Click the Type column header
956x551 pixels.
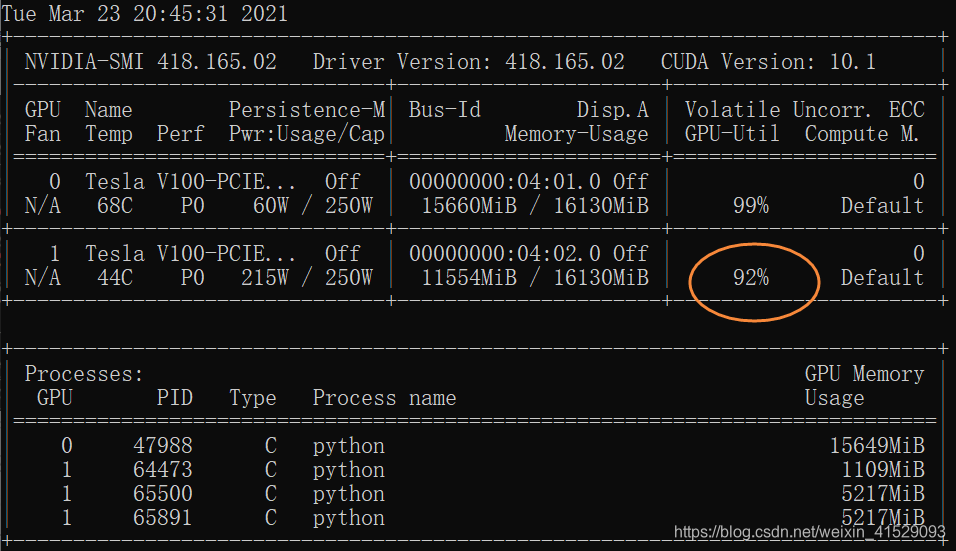[x=252, y=398]
